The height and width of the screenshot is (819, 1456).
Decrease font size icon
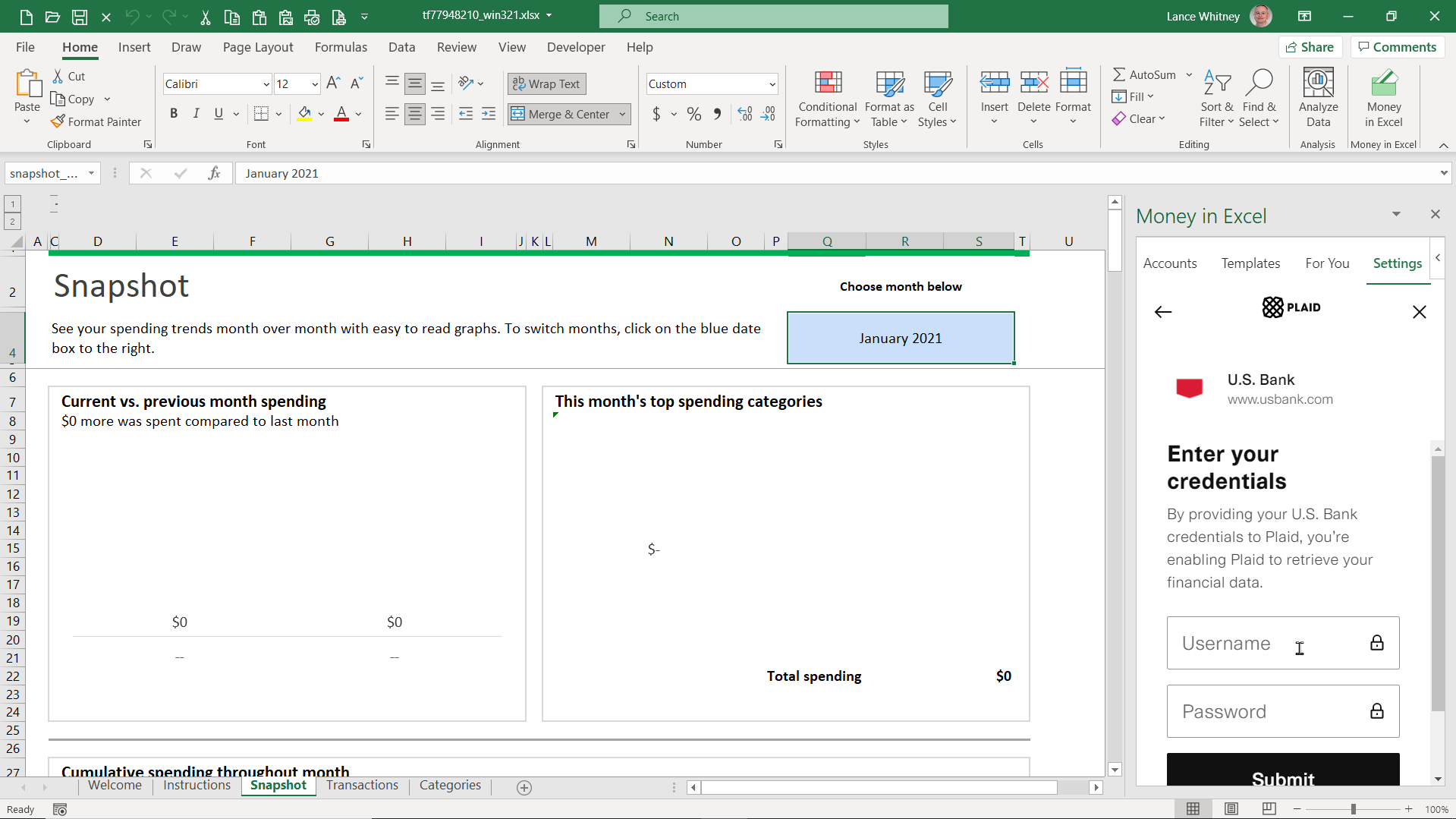click(x=357, y=83)
